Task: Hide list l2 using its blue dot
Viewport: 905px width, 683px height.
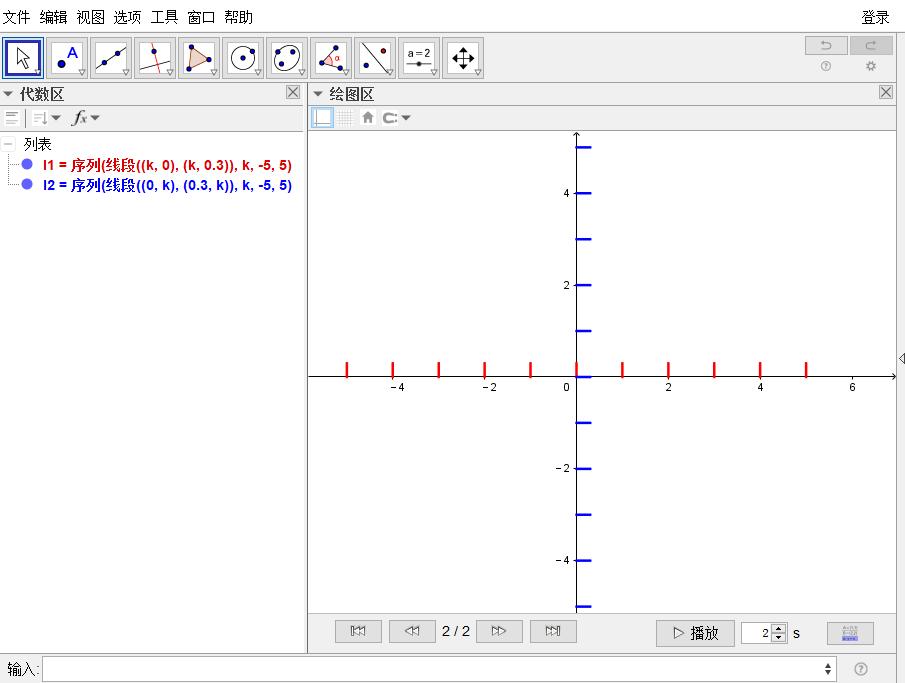Action: point(27,185)
